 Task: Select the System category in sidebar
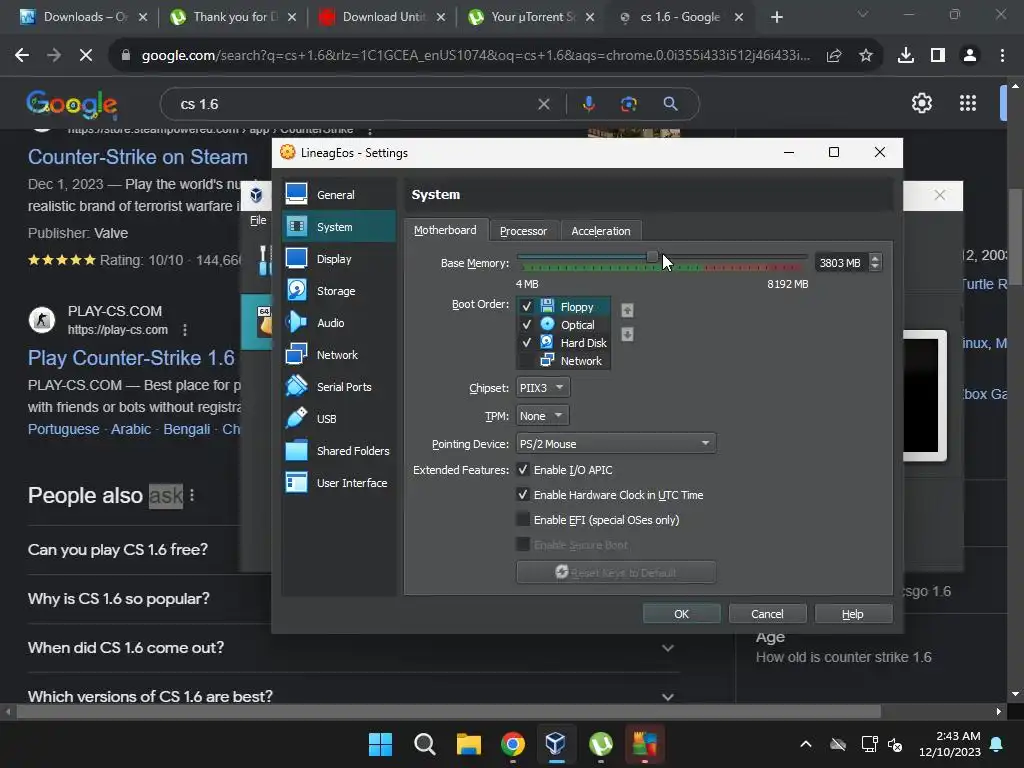coord(339,227)
